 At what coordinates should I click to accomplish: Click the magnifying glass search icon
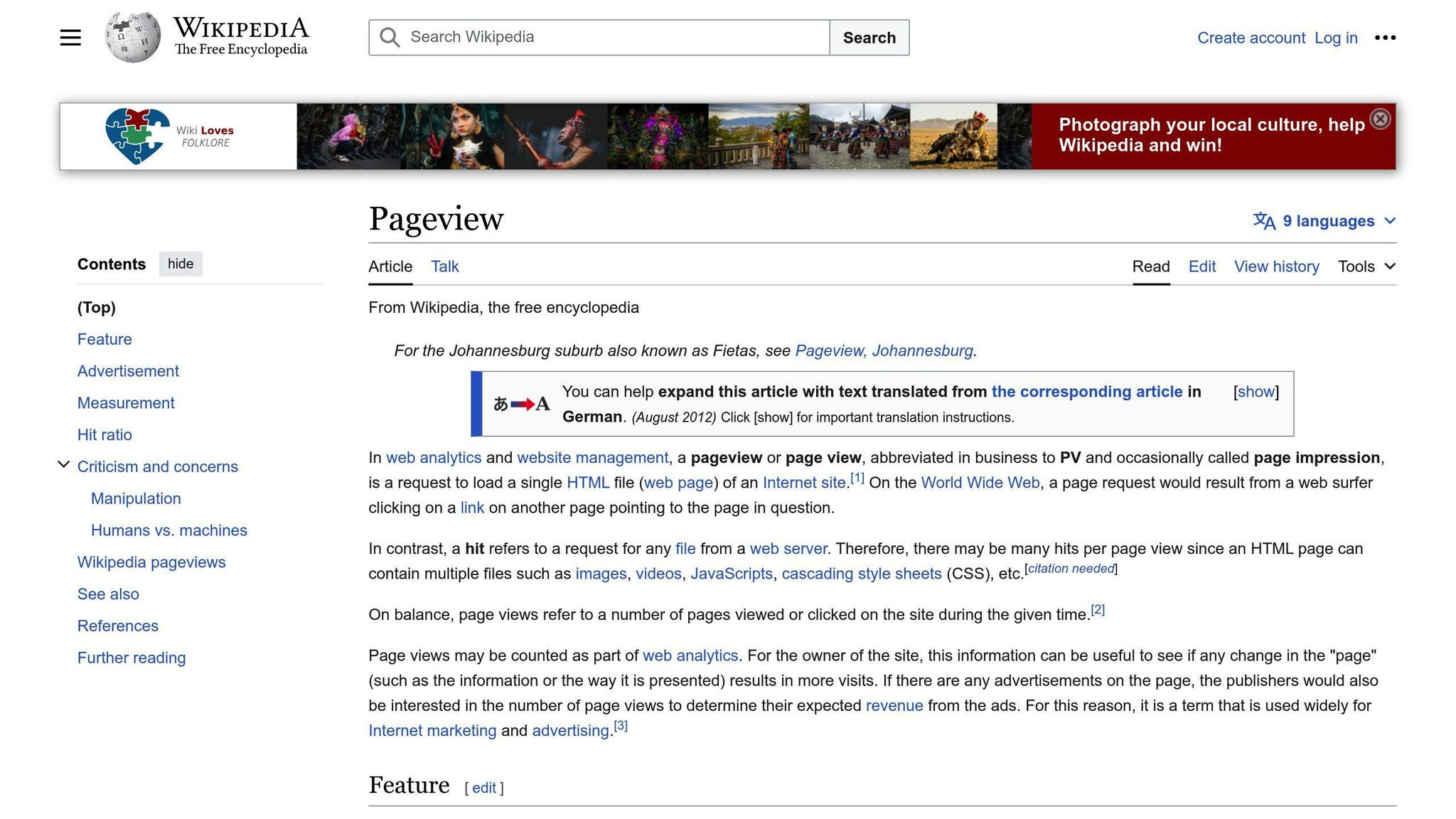(389, 38)
